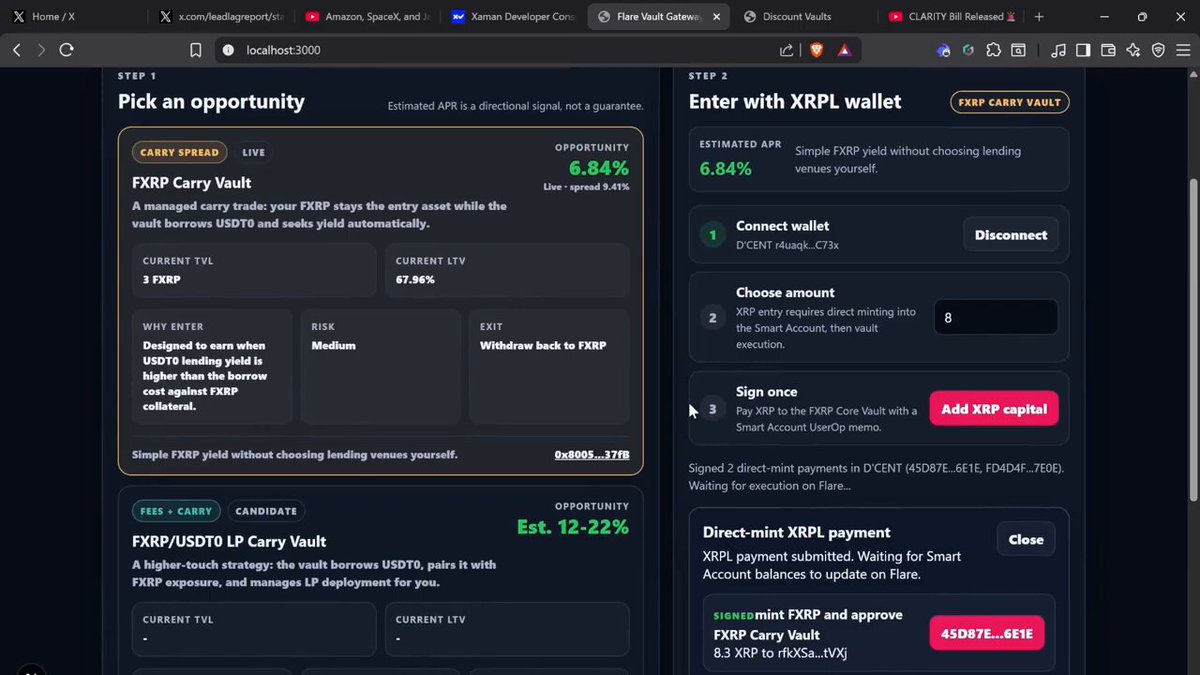This screenshot has height=675, width=1200.
Task: Click the CARRY SPREAD badge
Action: (179, 153)
